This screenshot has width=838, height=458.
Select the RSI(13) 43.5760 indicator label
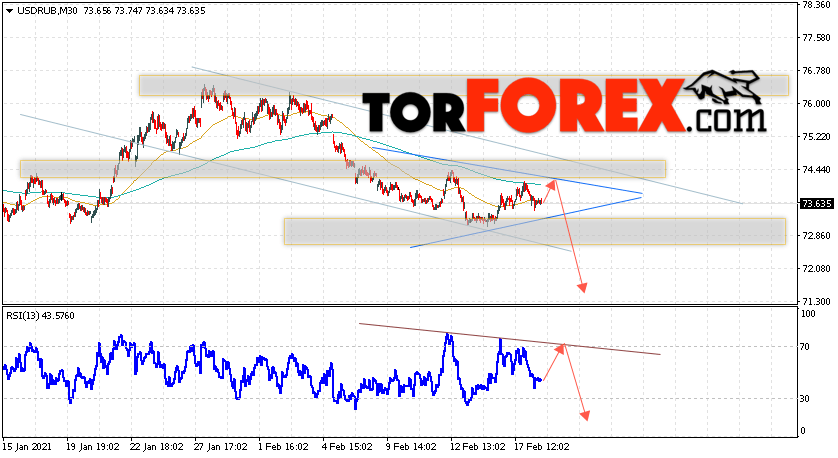40,316
